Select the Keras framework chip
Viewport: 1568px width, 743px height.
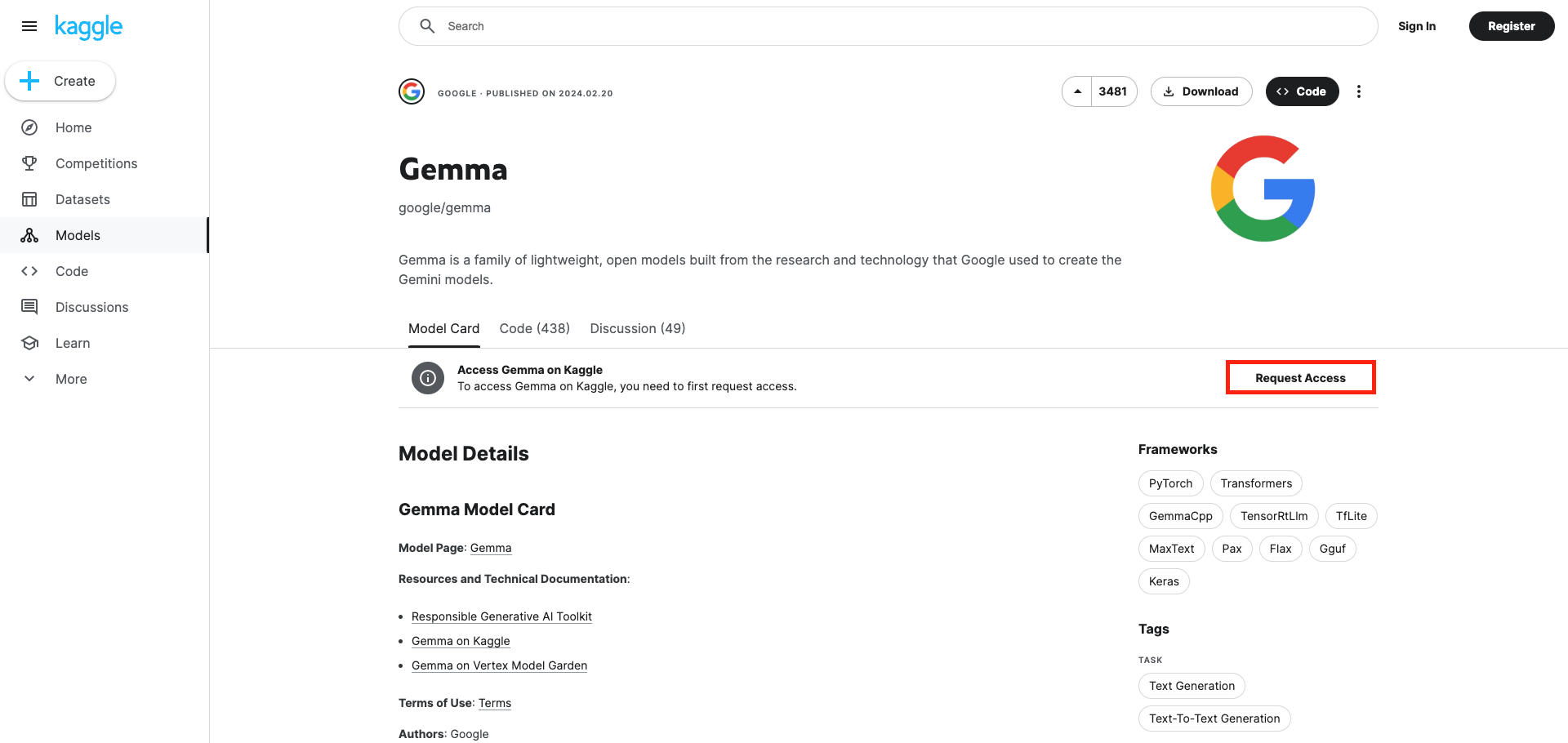tap(1164, 581)
